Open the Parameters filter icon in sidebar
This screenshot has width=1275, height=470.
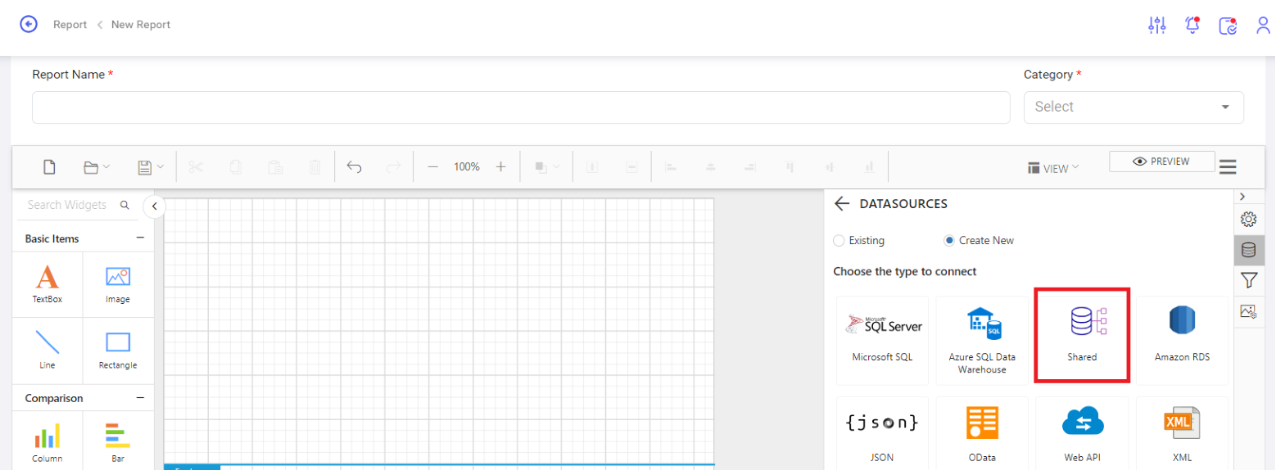[1248, 280]
